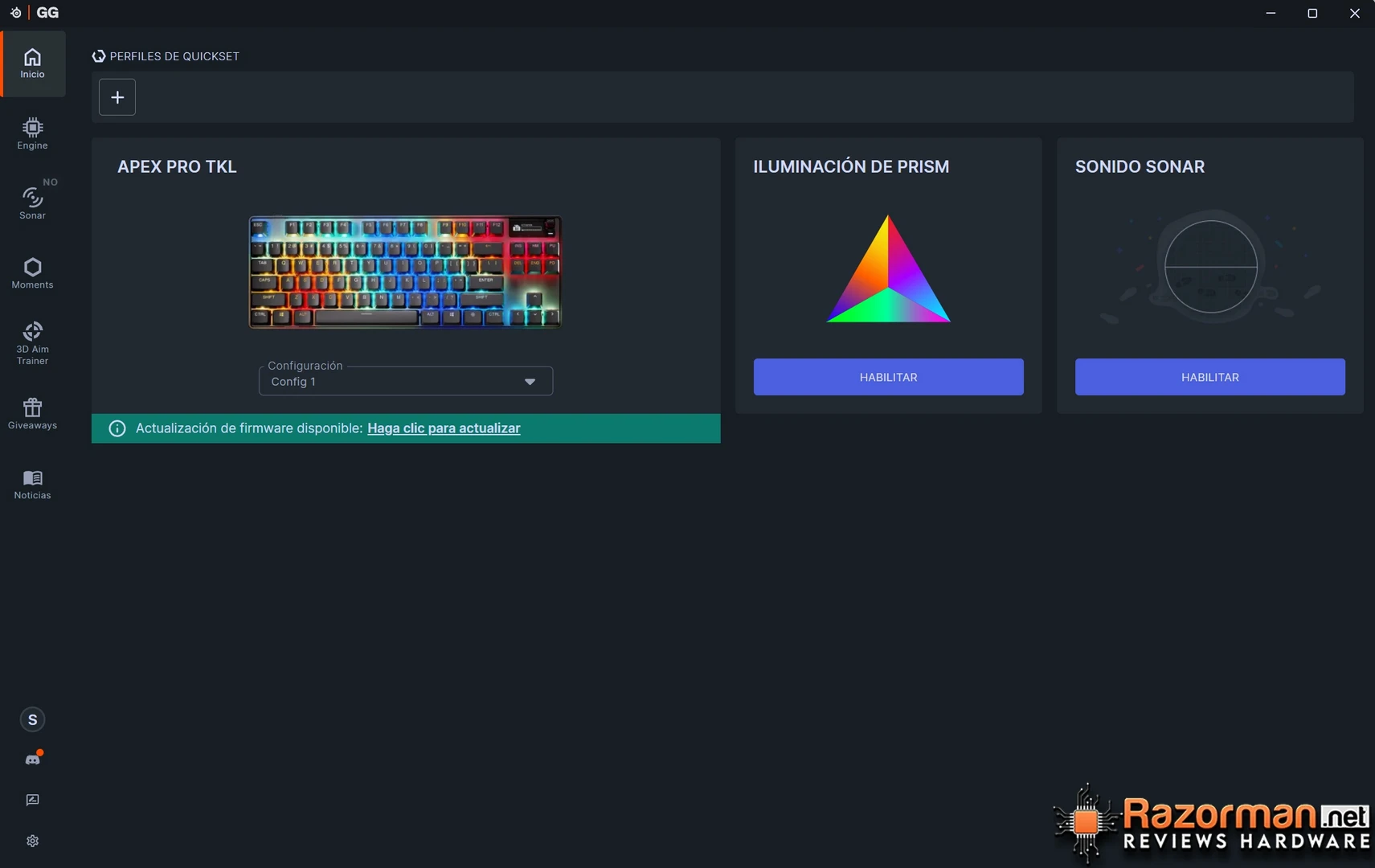This screenshot has width=1375, height=868.
Task: Enable Iluminación de Prism
Action: [x=888, y=377]
